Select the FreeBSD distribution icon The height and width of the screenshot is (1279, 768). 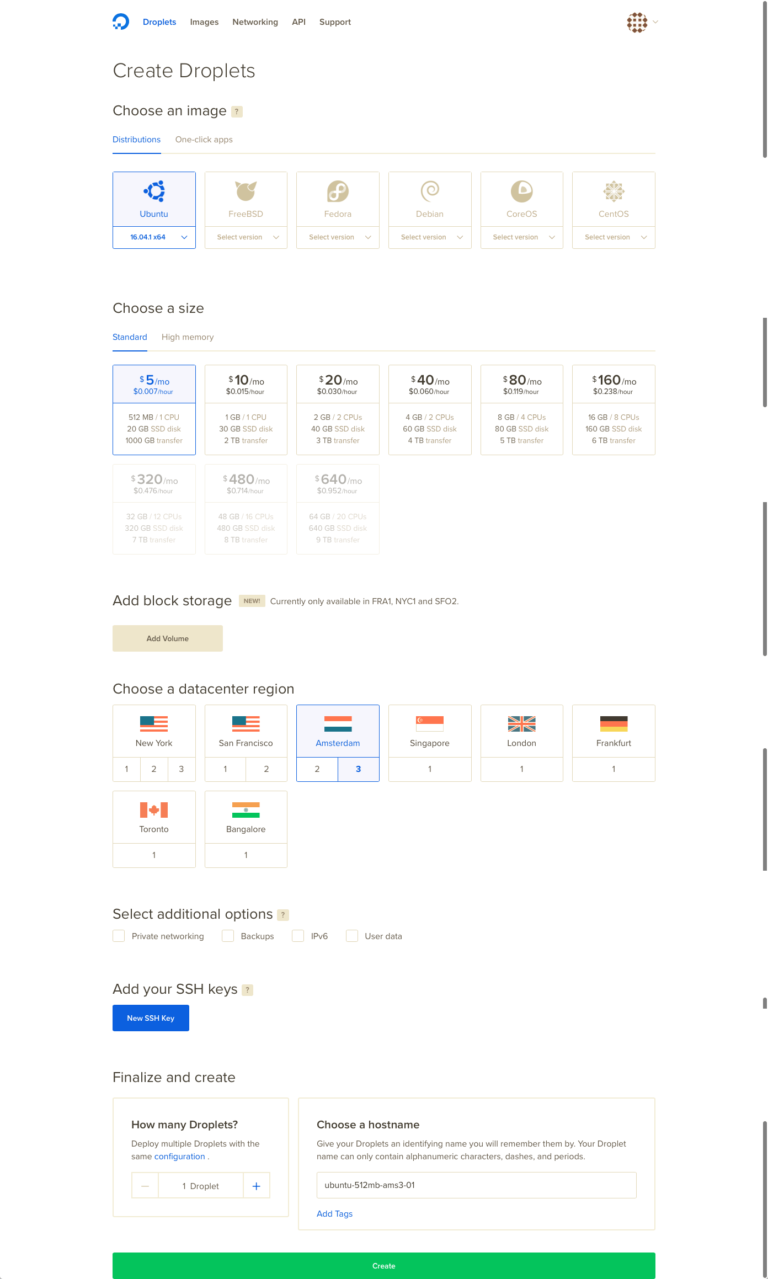pos(246,192)
